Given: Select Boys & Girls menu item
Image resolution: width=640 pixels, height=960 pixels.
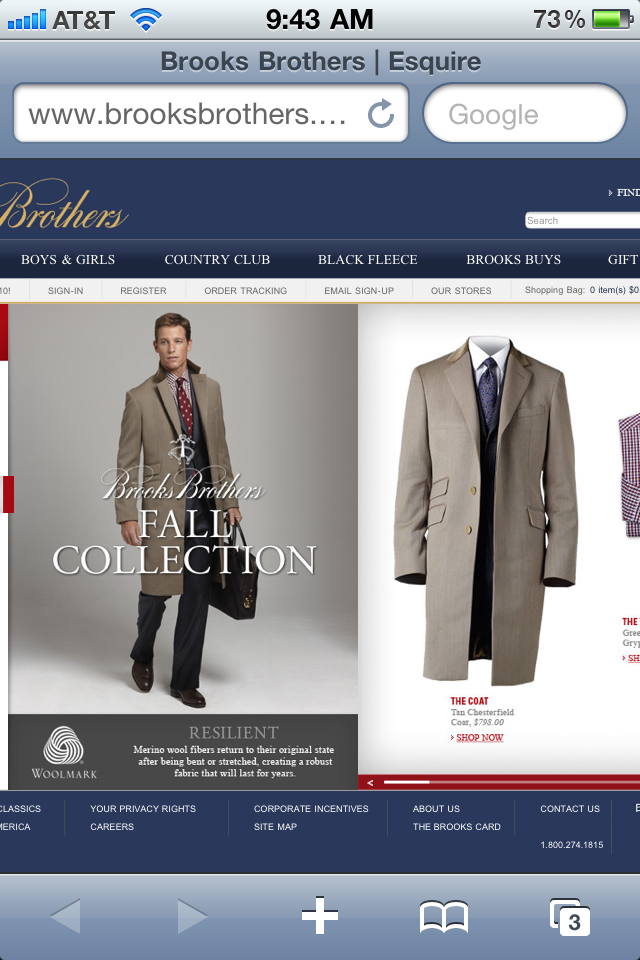Looking at the screenshot, I should (68, 260).
